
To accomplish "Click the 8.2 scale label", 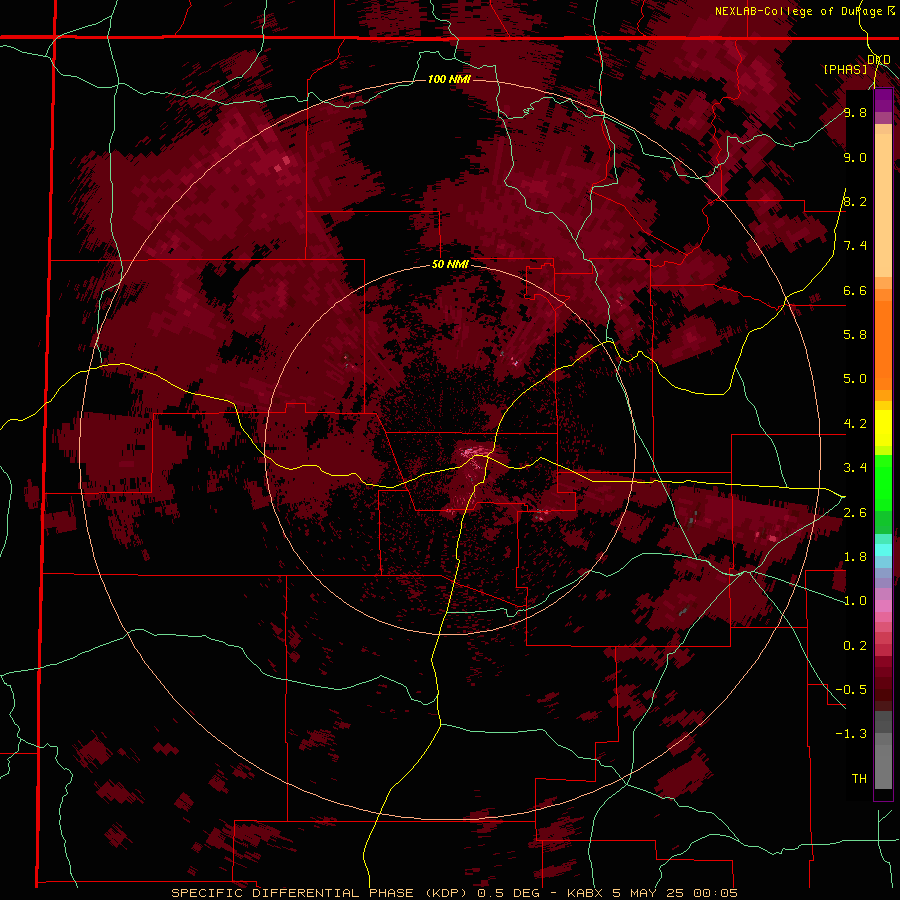I will (855, 201).
